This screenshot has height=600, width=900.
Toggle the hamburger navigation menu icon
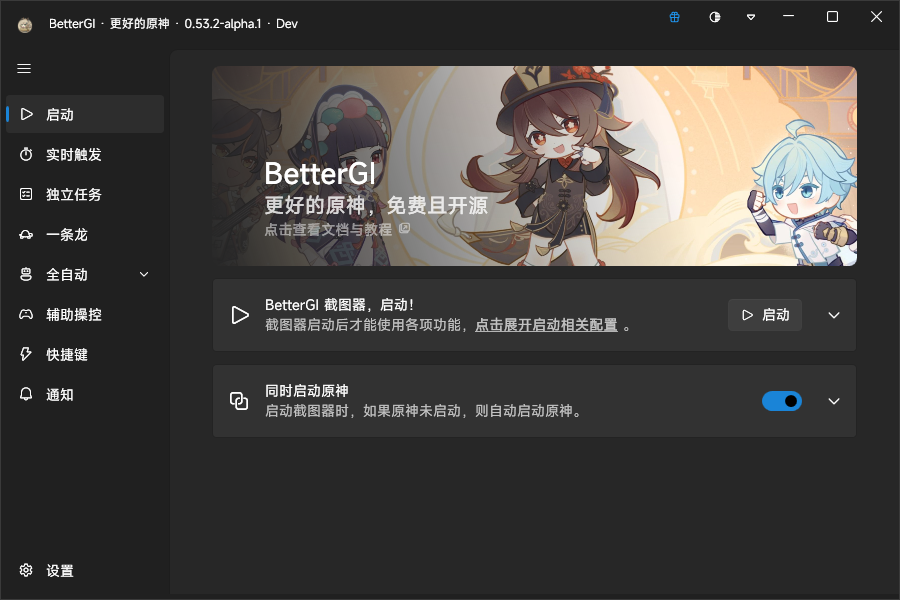(x=24, y=69)
